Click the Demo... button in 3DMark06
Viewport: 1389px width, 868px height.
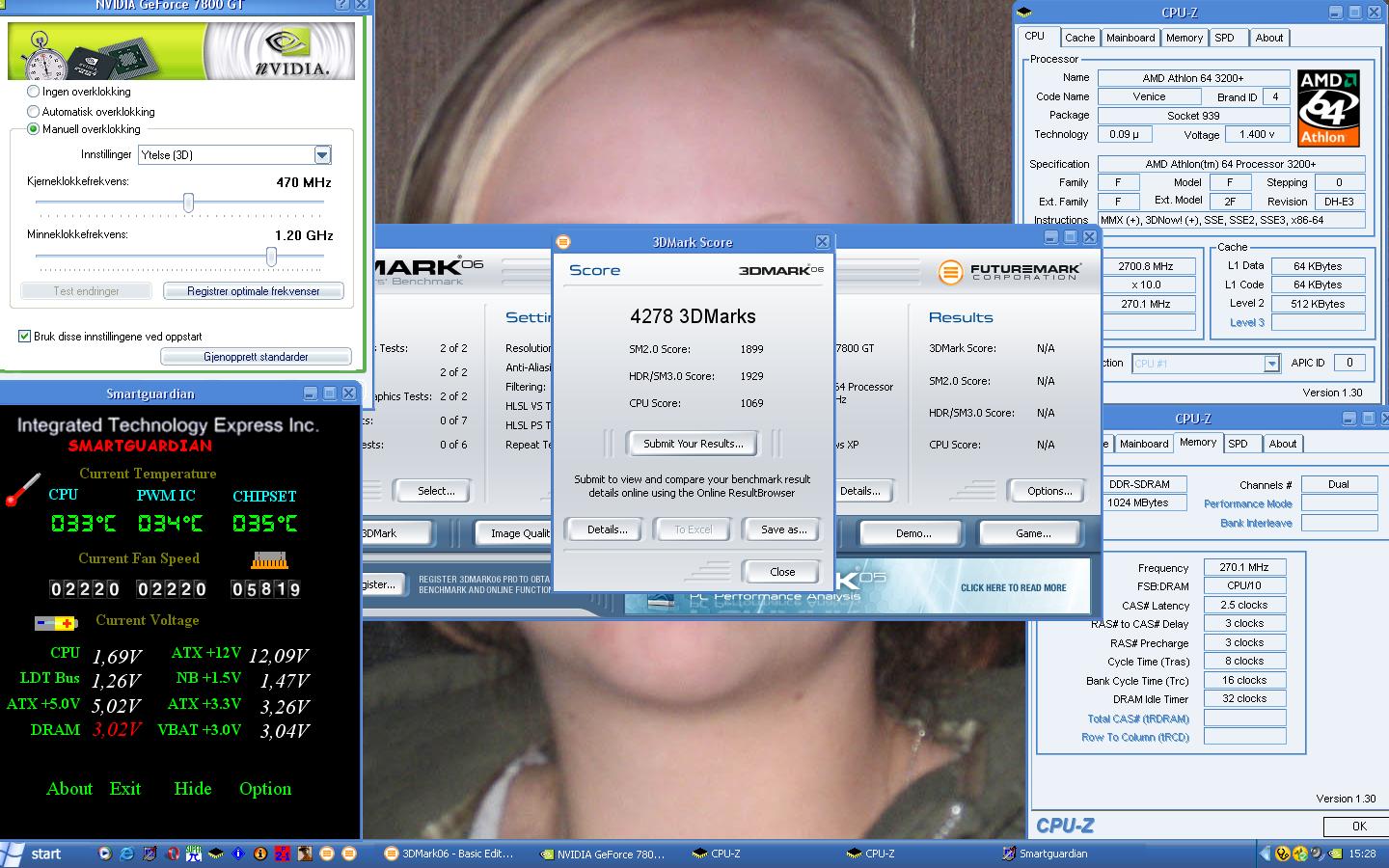913,533
